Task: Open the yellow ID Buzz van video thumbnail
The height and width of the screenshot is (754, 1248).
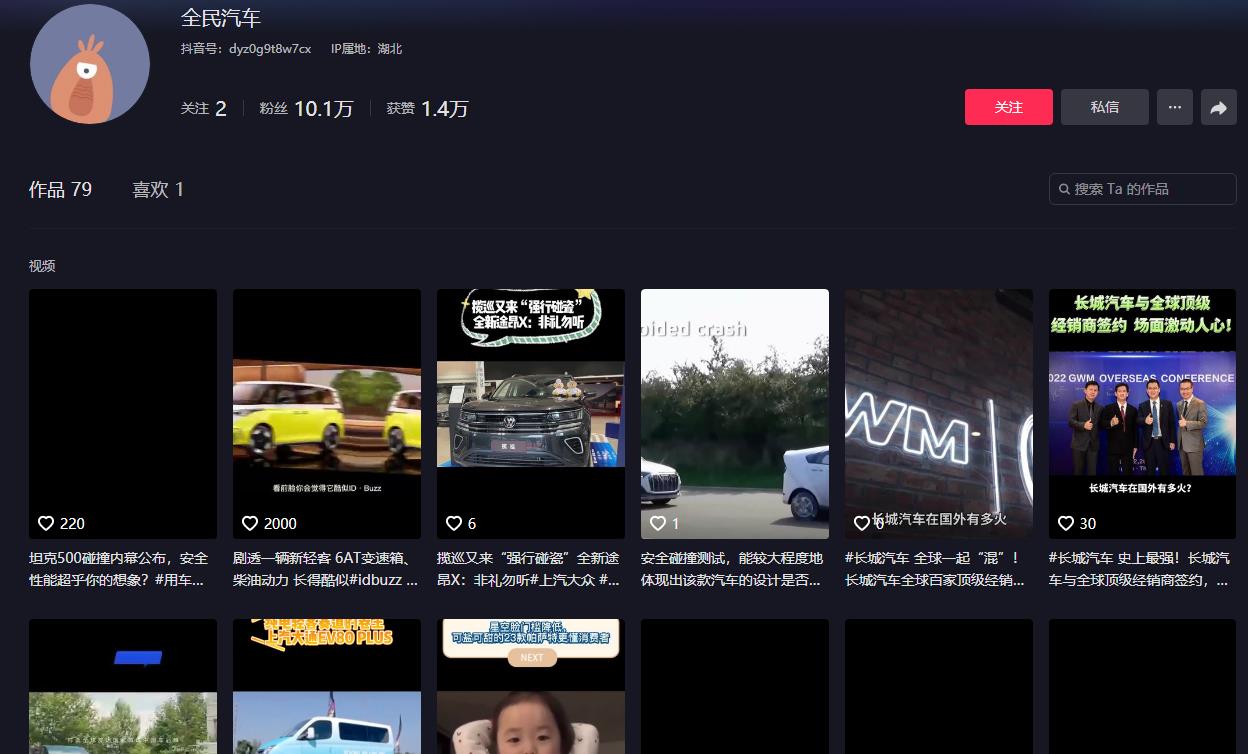Action: [x=327, y=414]
